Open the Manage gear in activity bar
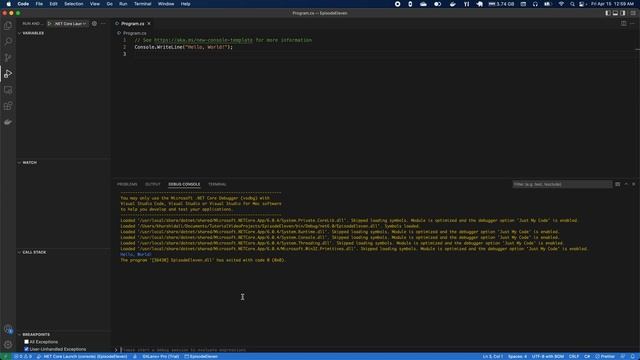The height and width of the screenshot is (360, 640). [x=8, y=344]
